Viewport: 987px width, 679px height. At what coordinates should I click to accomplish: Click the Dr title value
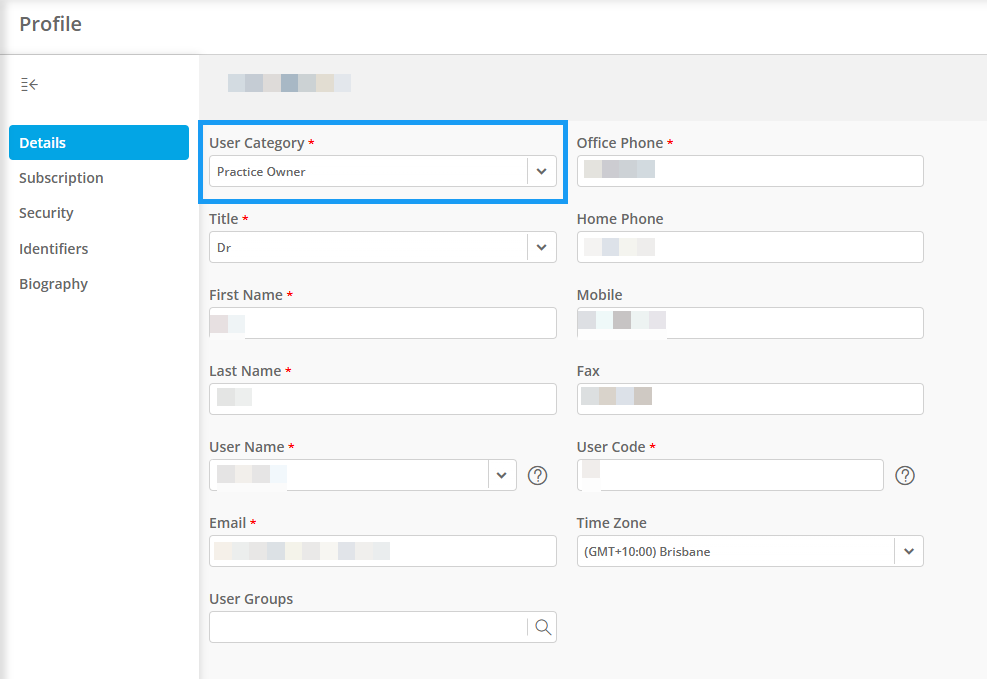[x=224, y=248]
